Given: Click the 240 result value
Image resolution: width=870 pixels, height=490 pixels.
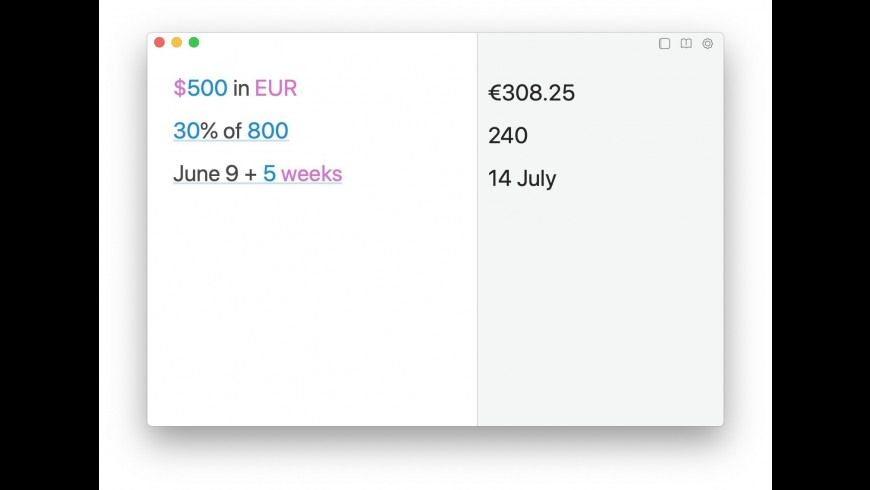Looking at the screenshot, I should (508, 136).
